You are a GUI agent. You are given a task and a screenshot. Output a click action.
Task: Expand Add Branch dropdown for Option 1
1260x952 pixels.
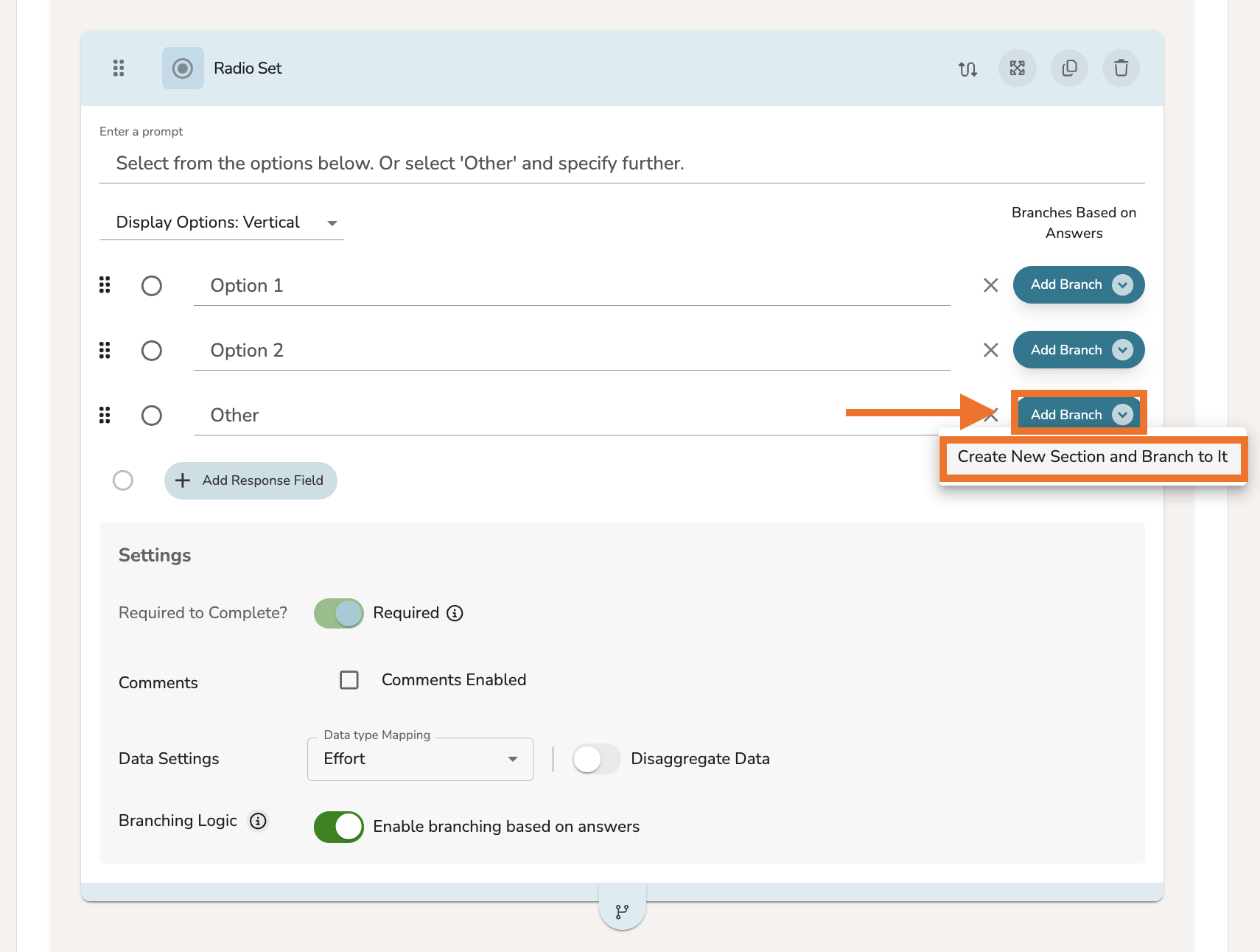[x=1122, y=285]
